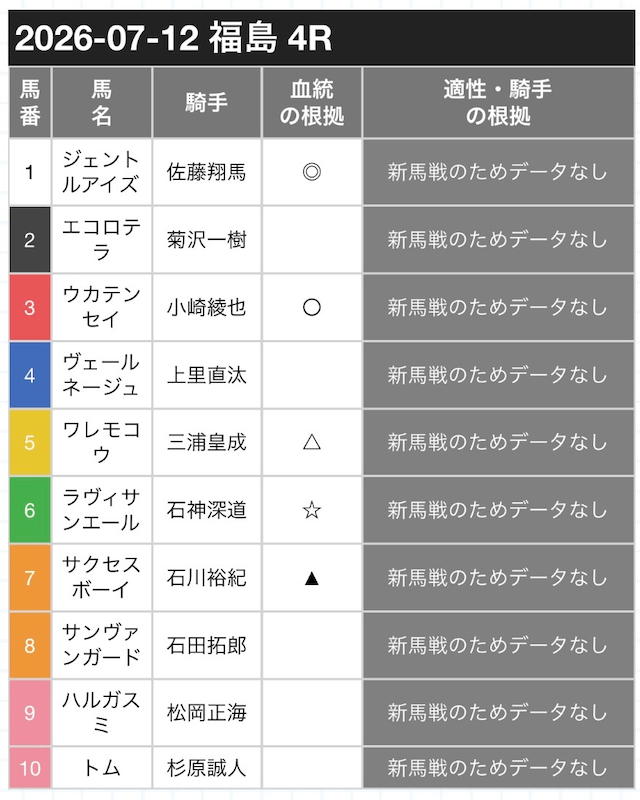The image size is (640, 800).
Task: Click the no-data cell for horse トム
Action: coord(498,768)
